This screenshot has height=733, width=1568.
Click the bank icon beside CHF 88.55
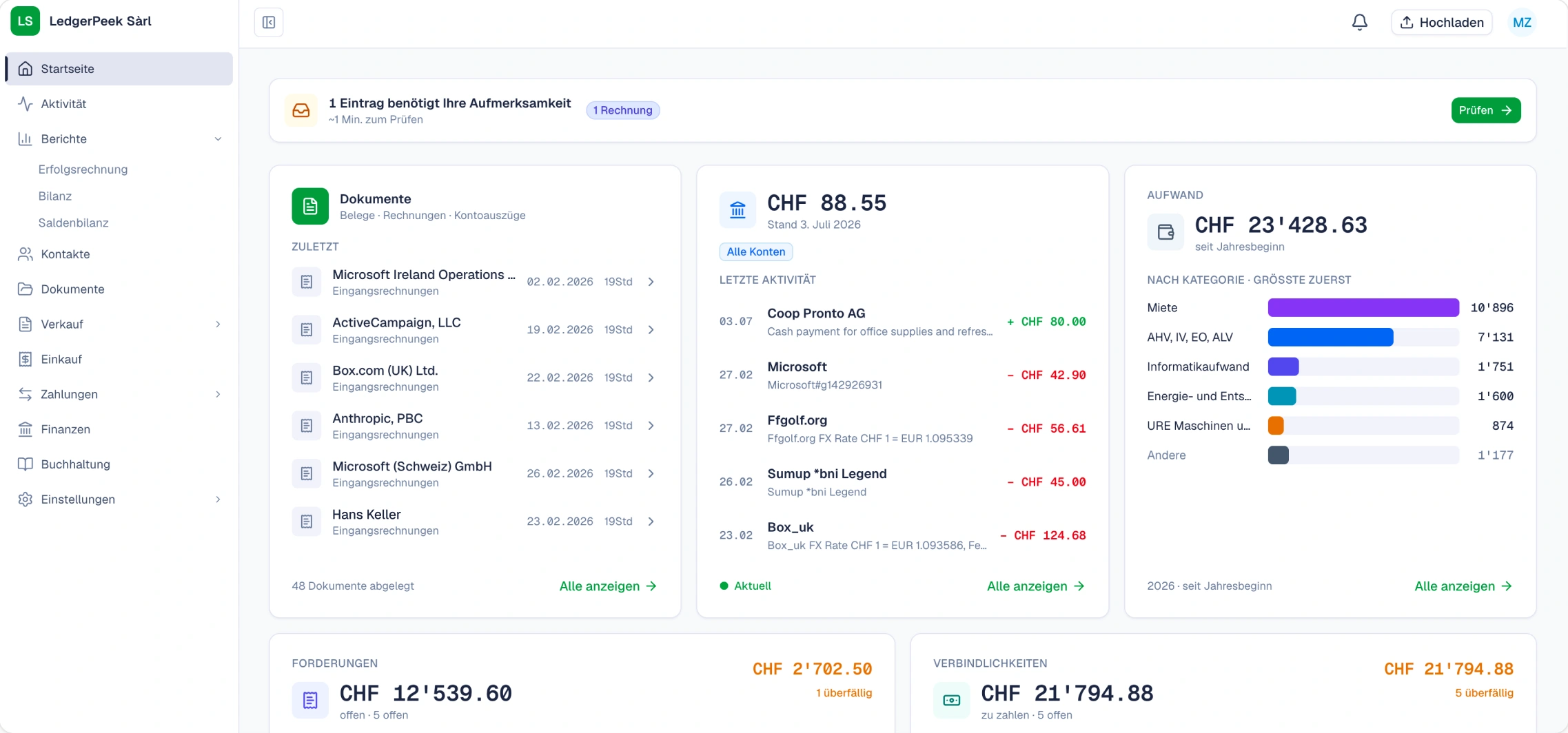click(737, 210)
